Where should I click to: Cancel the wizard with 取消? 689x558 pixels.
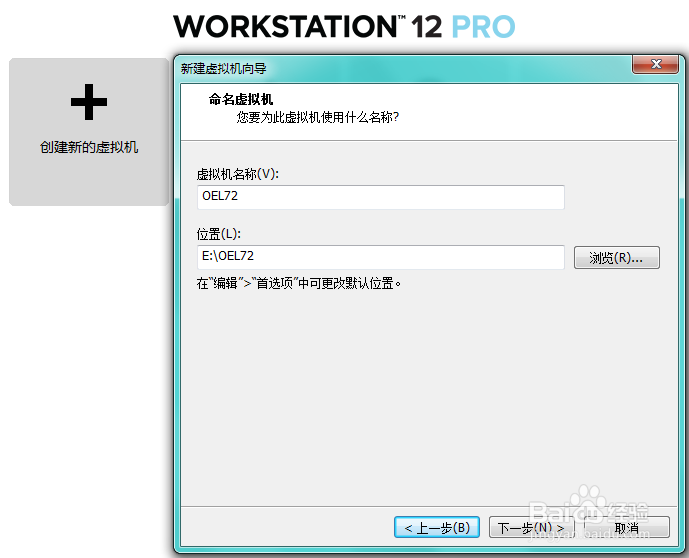[x=627, y=527]
